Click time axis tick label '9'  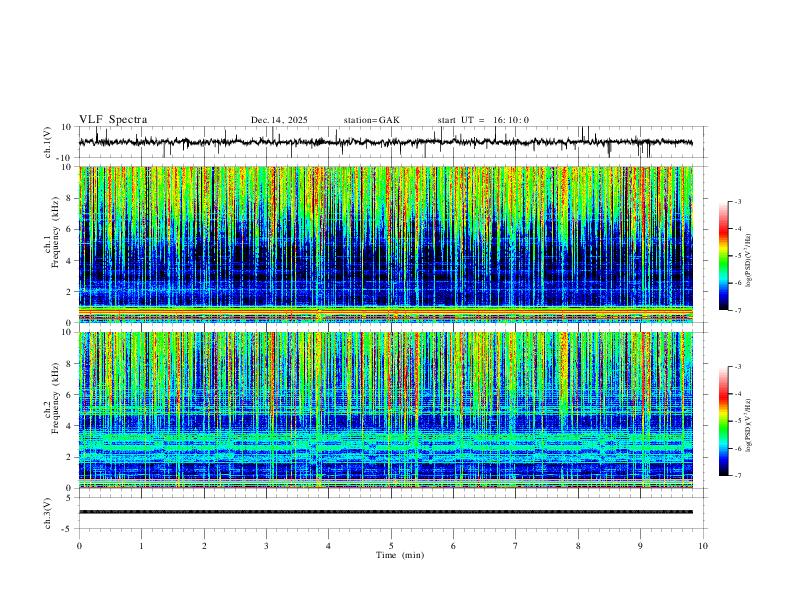(640, 546)
